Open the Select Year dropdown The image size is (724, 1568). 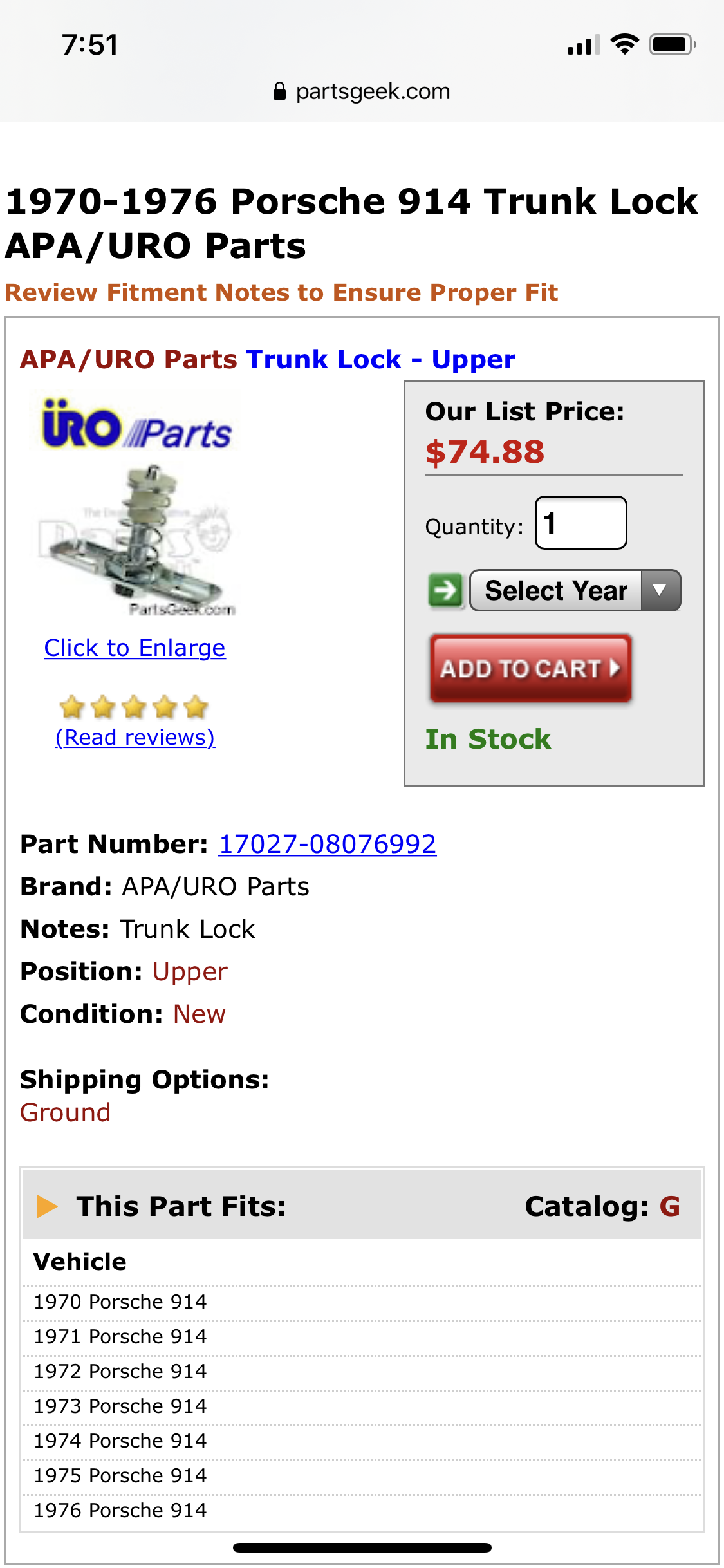556,590
